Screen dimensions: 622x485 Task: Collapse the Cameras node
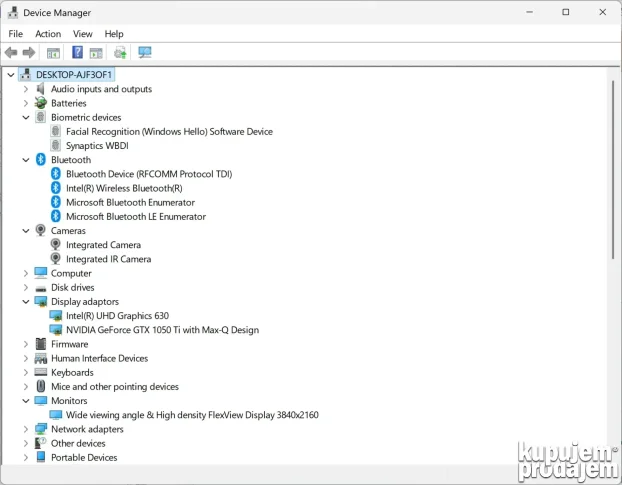[26, 230]
